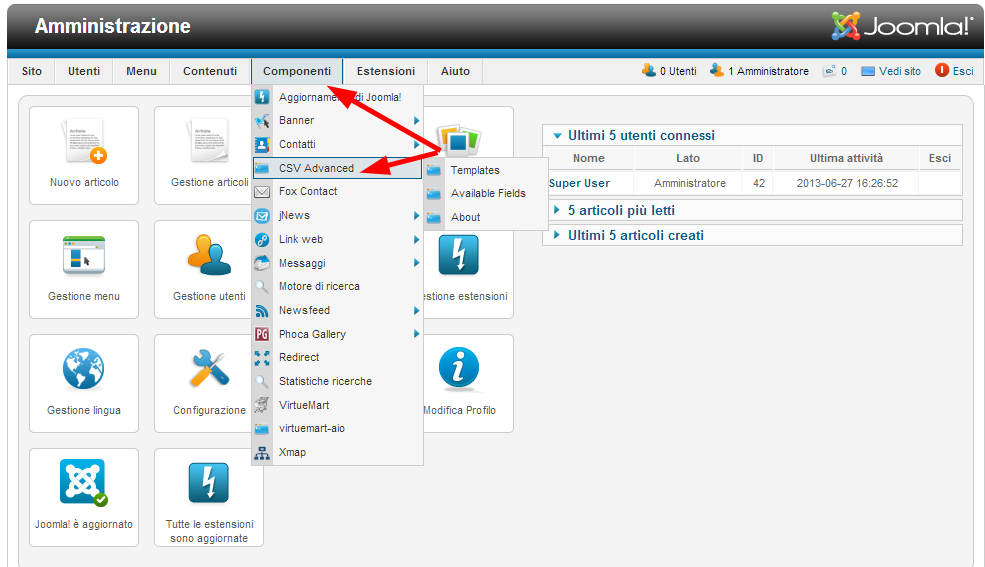Open the Estensioni menu
The width and height of the screenshot is (985, 567).
pyautogui.click(x=386, y=71)
